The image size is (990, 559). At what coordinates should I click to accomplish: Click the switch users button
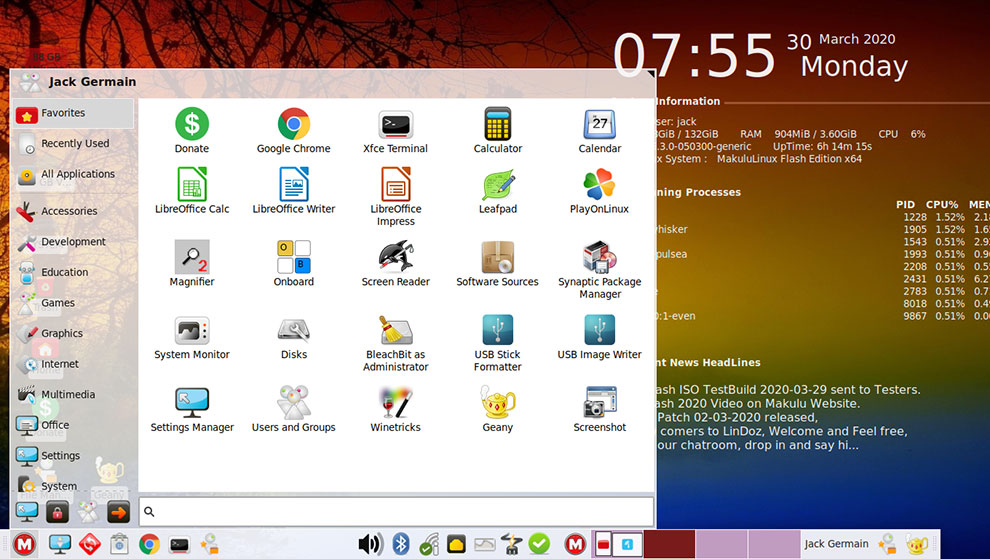click(88, 512)
